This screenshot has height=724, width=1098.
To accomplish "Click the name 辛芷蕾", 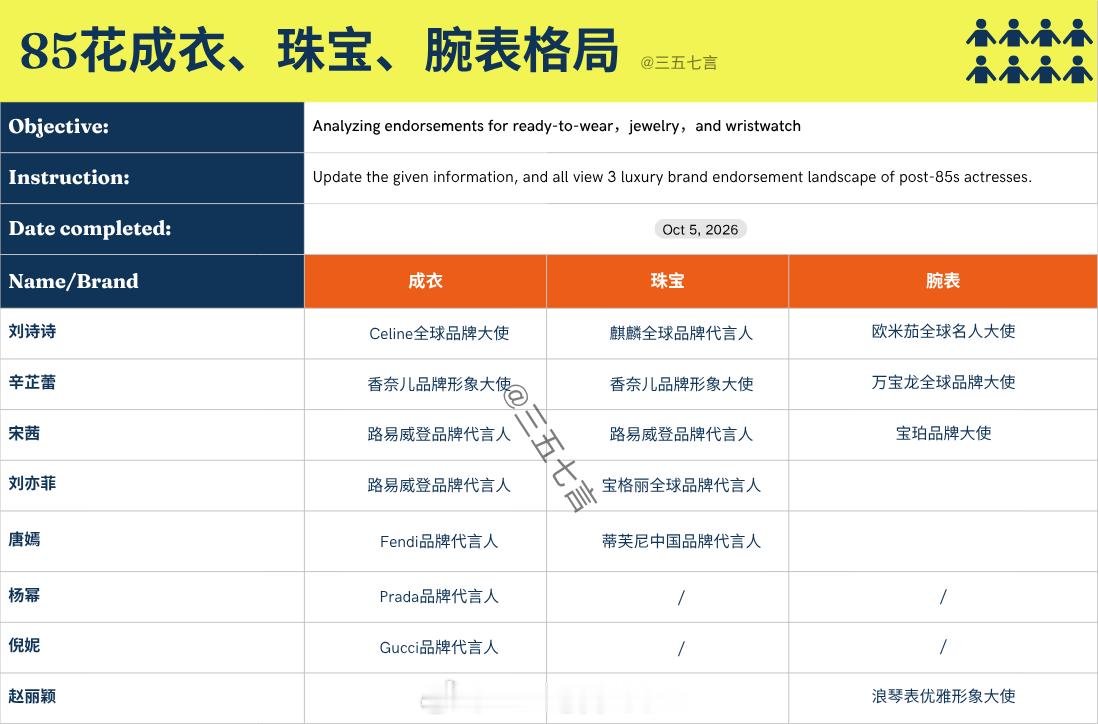I will click(32, 383).
